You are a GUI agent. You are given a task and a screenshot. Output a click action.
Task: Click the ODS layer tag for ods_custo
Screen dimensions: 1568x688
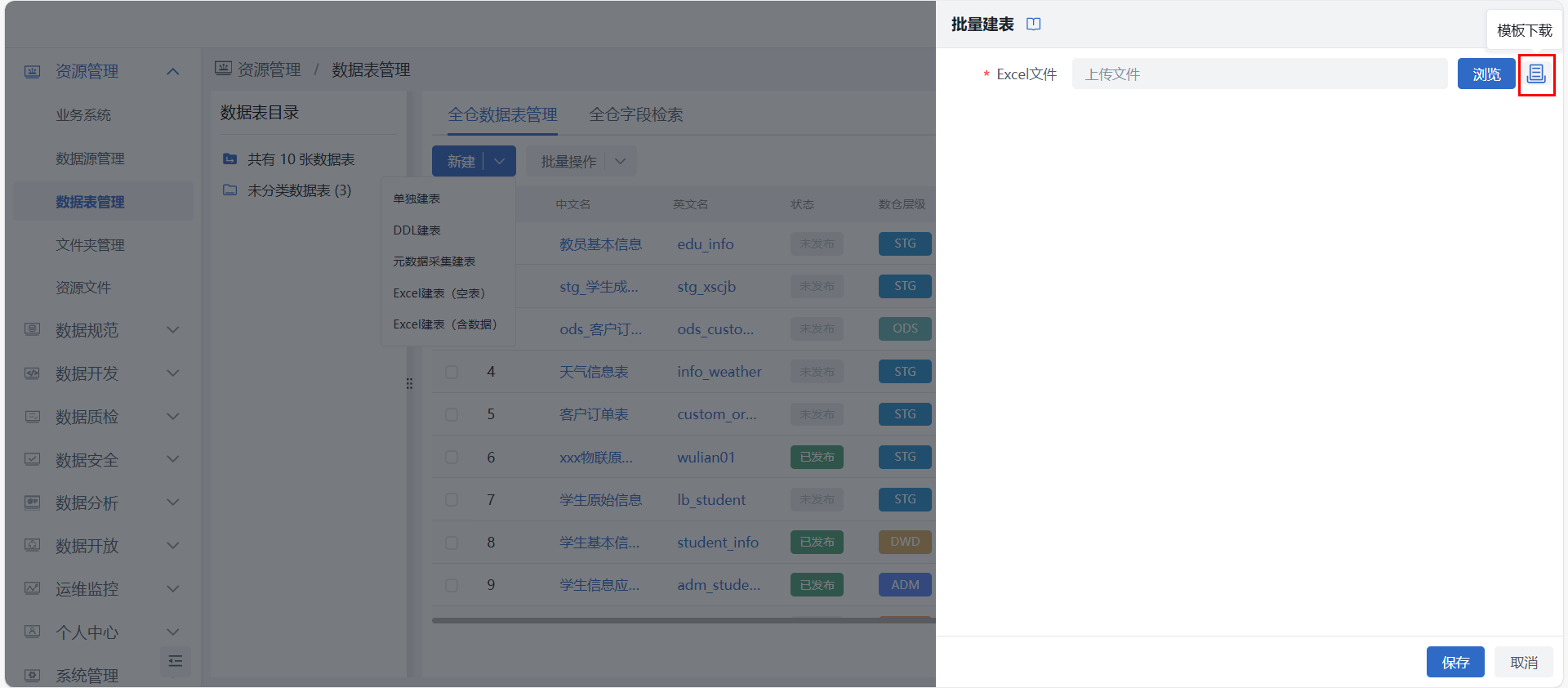point(905,328)
